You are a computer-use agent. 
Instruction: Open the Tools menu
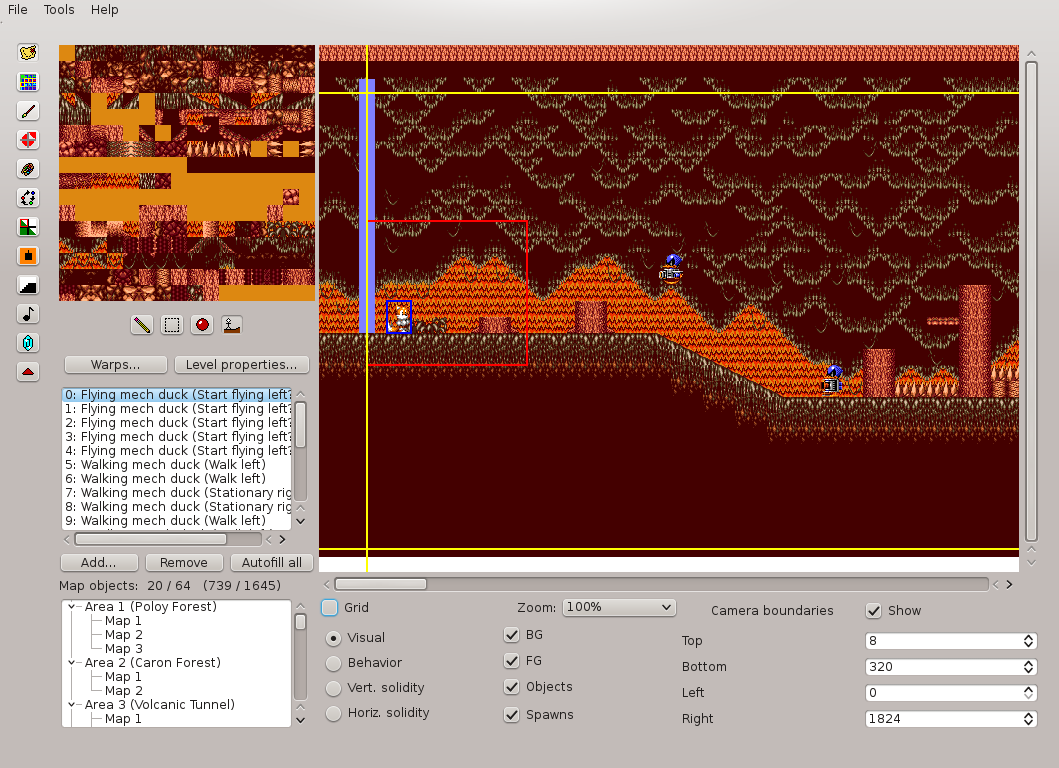(59, 10)
